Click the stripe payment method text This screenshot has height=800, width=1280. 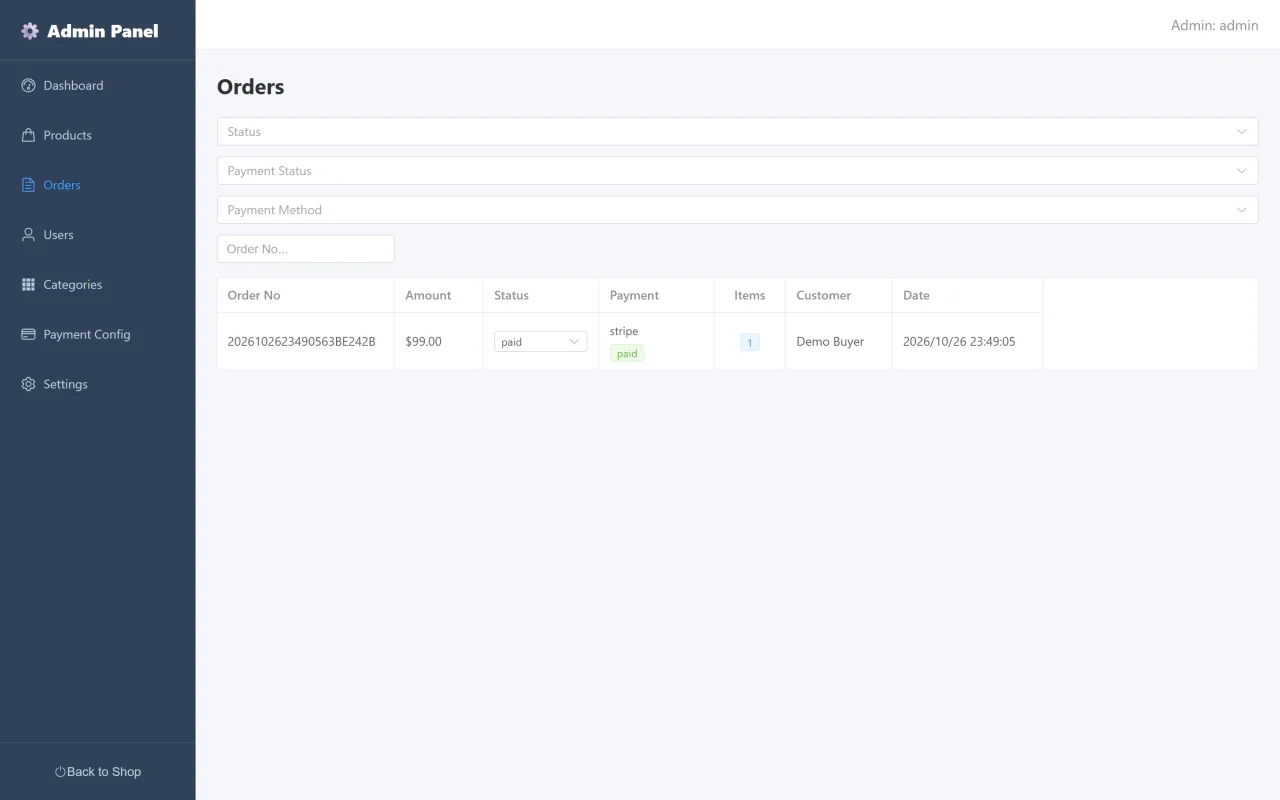(x=624, y=331)
